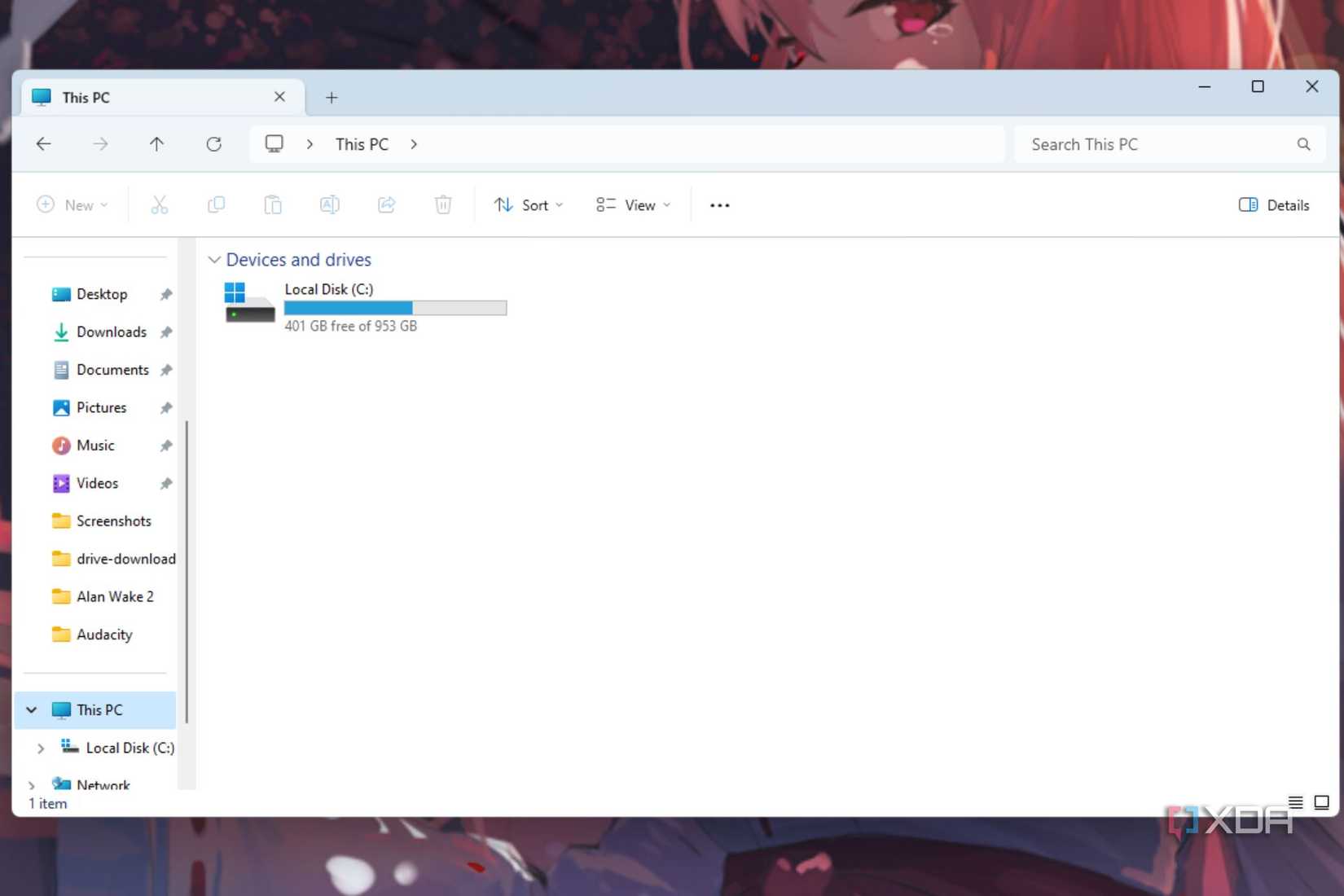Minimize the File Explorer window

[1205, 86]
